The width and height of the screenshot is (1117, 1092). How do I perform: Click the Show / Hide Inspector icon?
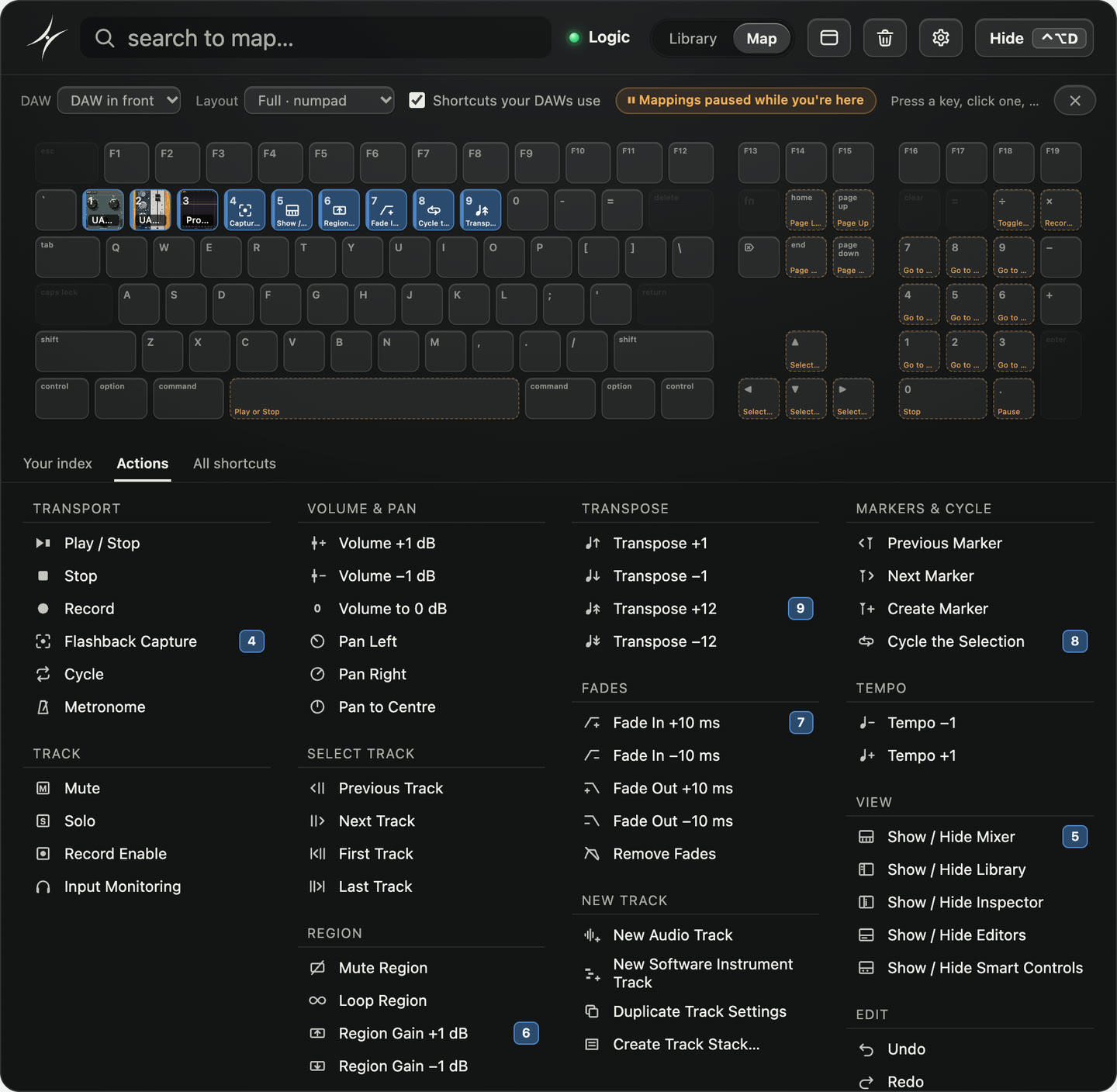click(866, 903)
